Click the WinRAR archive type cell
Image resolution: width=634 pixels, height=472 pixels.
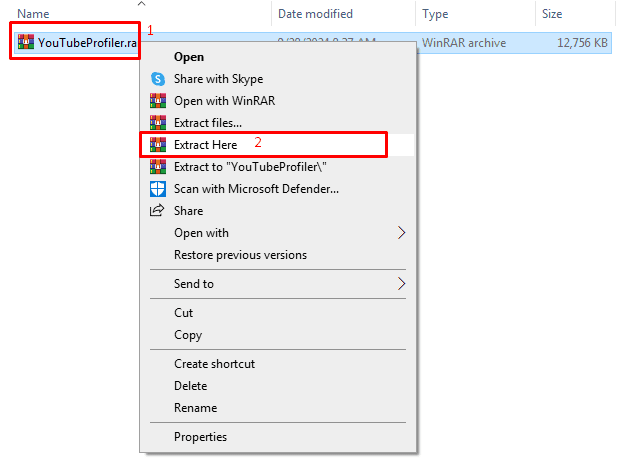[x=464, y=43]
